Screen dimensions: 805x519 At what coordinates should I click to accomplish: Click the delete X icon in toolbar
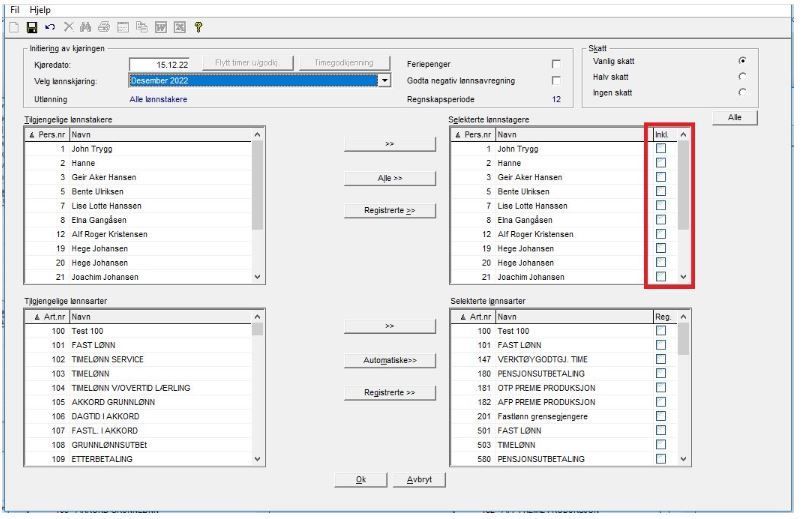(x=68, y=27)
